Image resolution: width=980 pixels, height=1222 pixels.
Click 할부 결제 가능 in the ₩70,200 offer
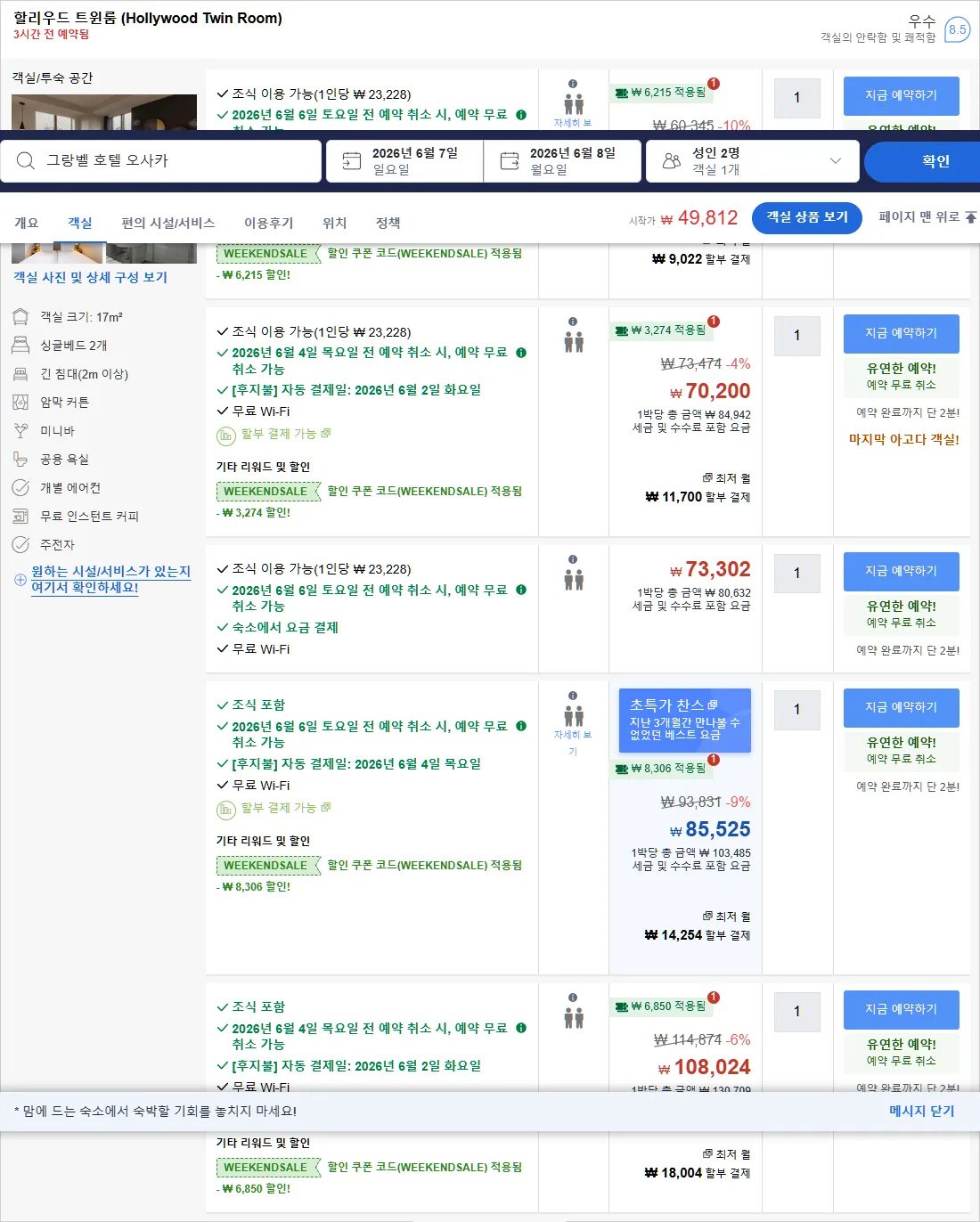tap(279, 434)
